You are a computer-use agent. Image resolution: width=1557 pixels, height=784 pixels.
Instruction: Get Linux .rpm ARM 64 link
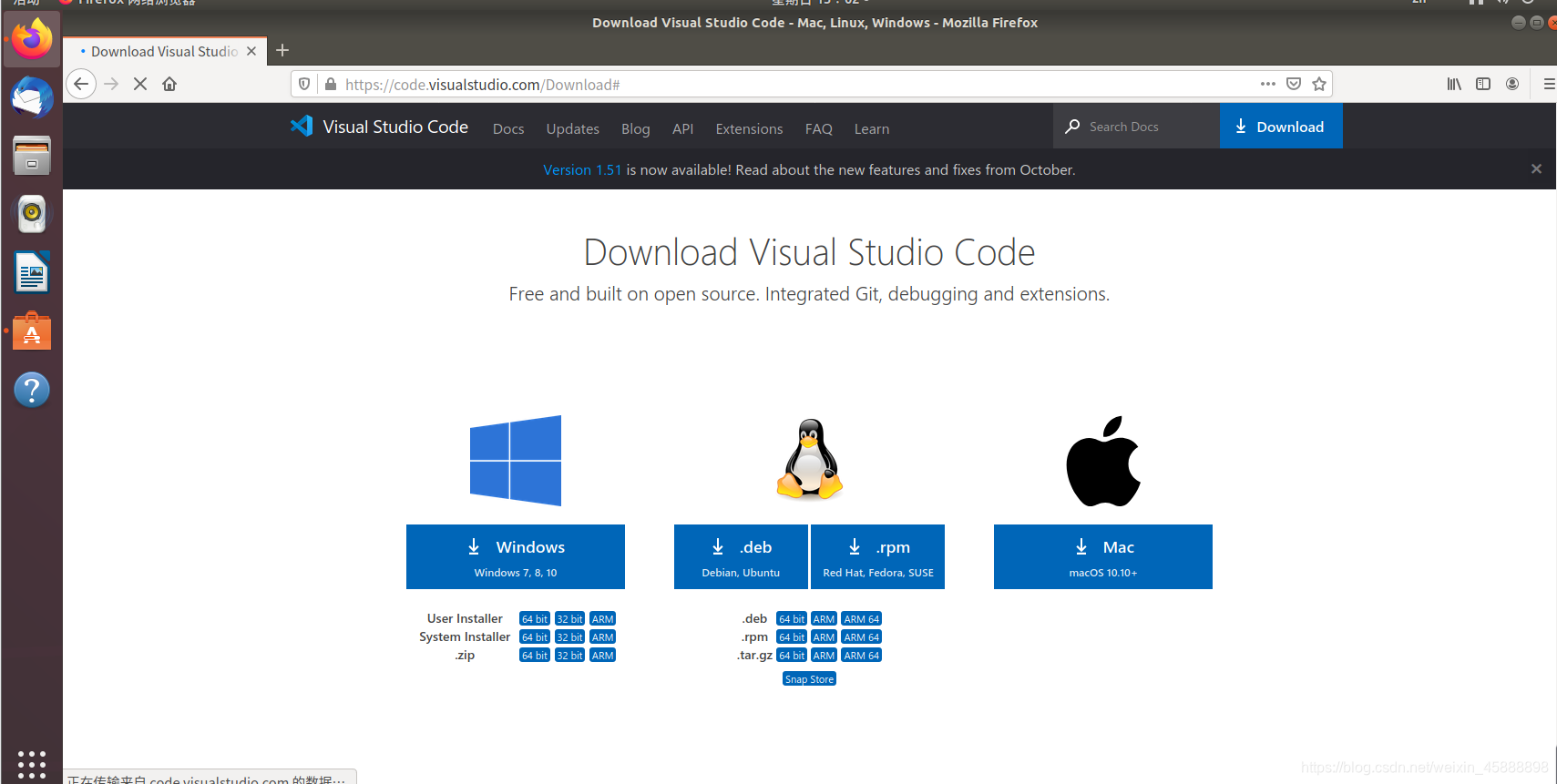pos(862,637)
